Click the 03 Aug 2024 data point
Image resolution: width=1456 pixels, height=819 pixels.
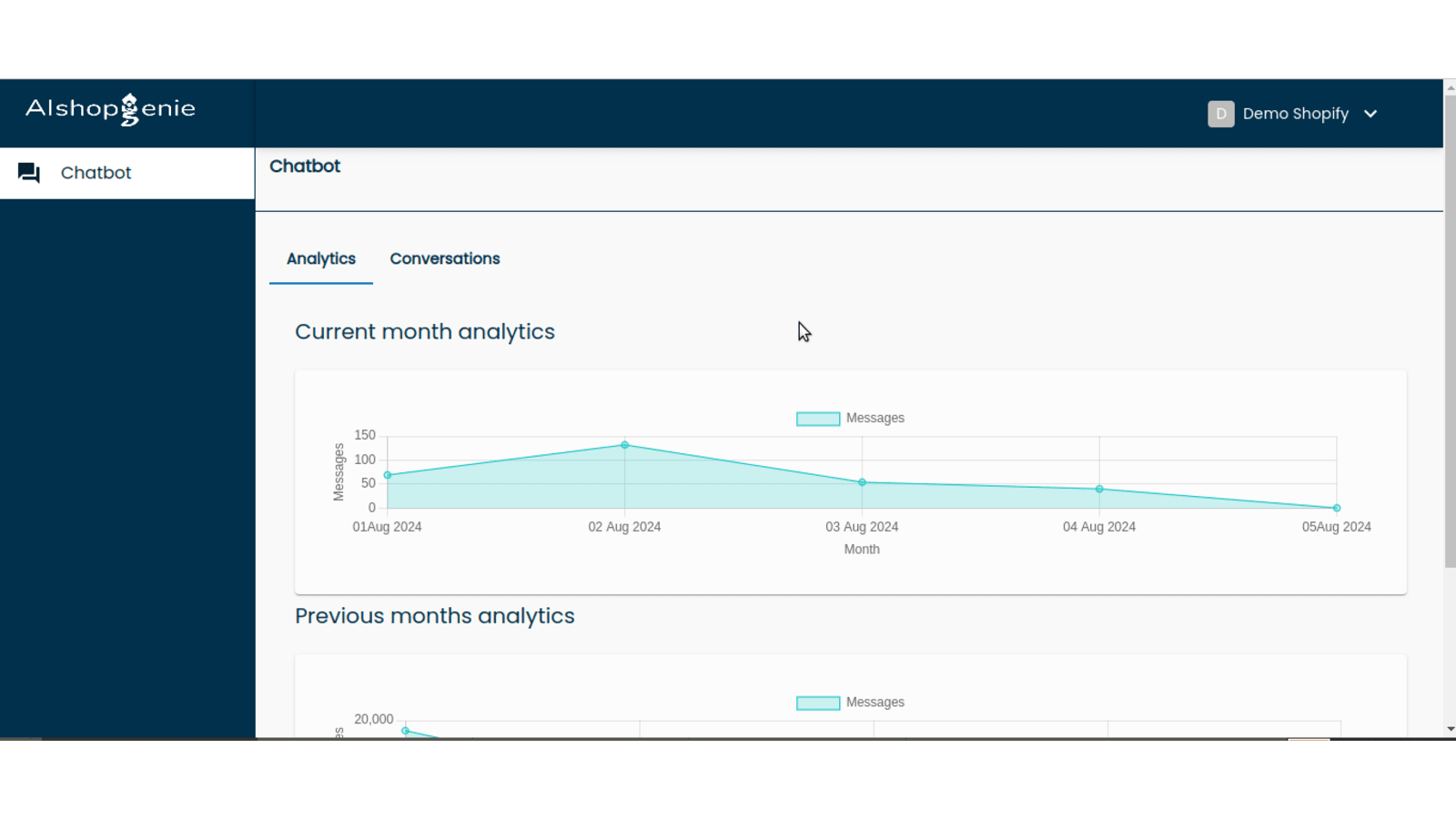pos(862,482)
